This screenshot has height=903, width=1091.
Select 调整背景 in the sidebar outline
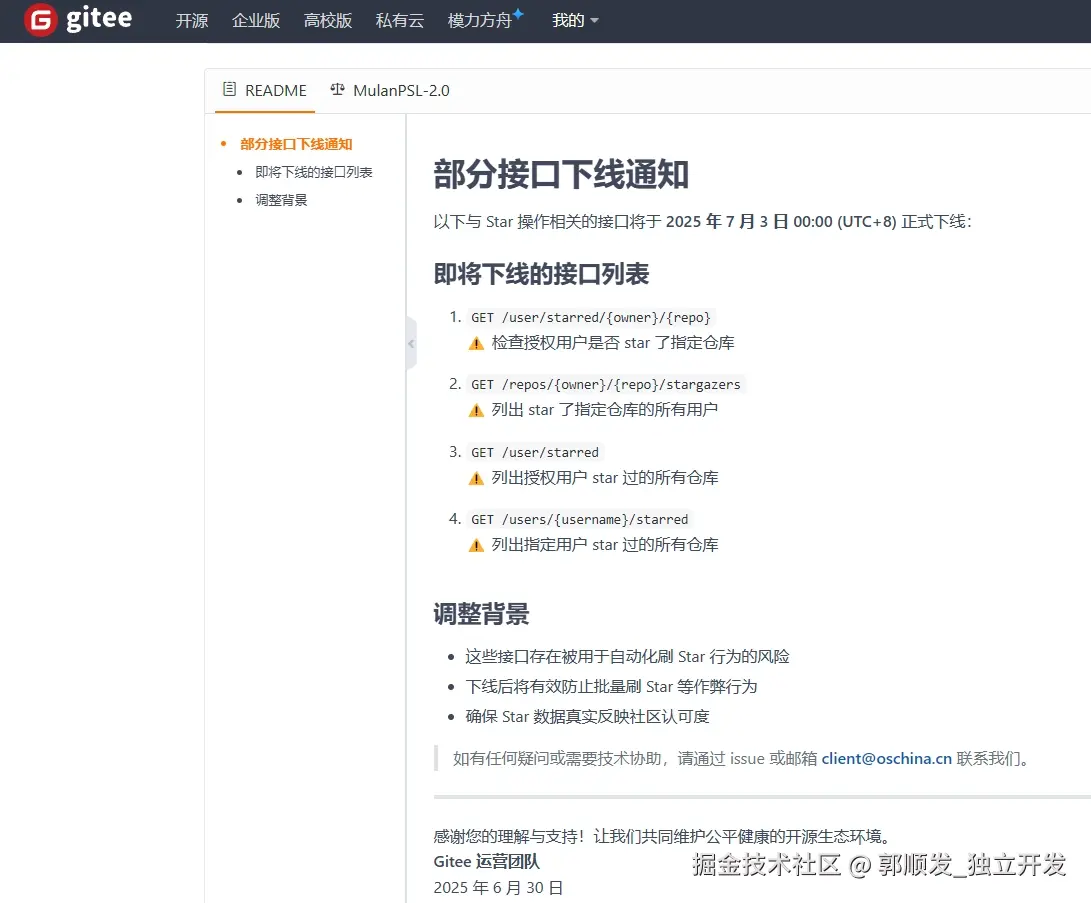(x=280, y=198)
